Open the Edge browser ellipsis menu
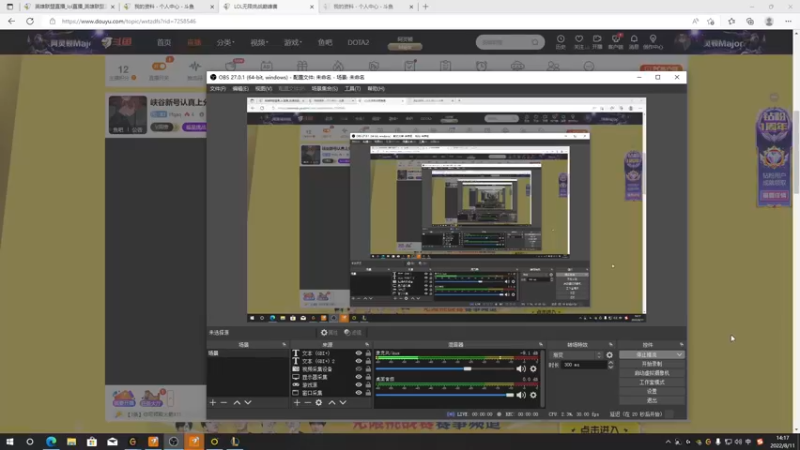Screen dimensions: 800x450 pos(788,21)
